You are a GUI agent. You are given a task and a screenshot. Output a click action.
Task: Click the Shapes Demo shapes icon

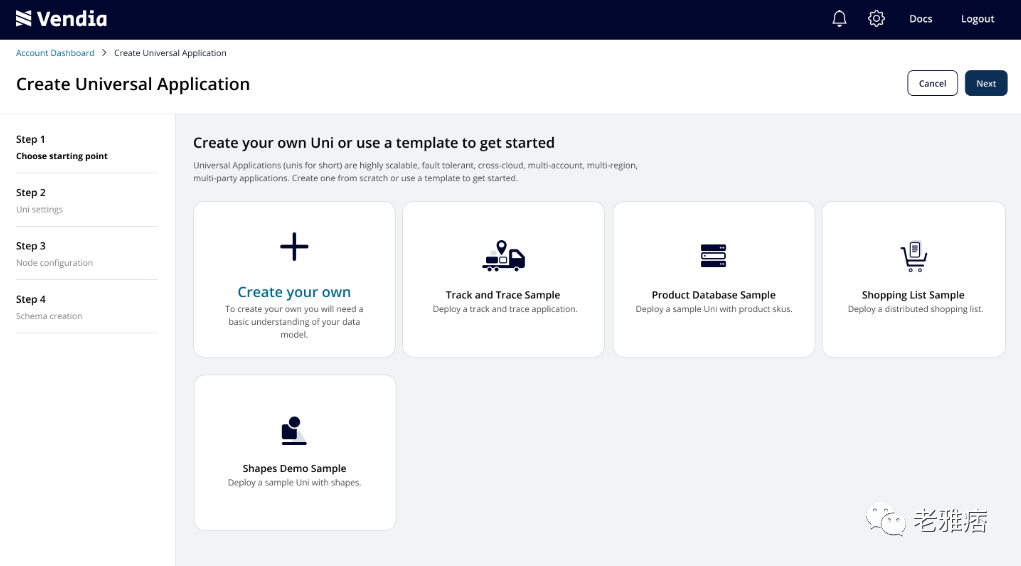click(x=294, y=431)
